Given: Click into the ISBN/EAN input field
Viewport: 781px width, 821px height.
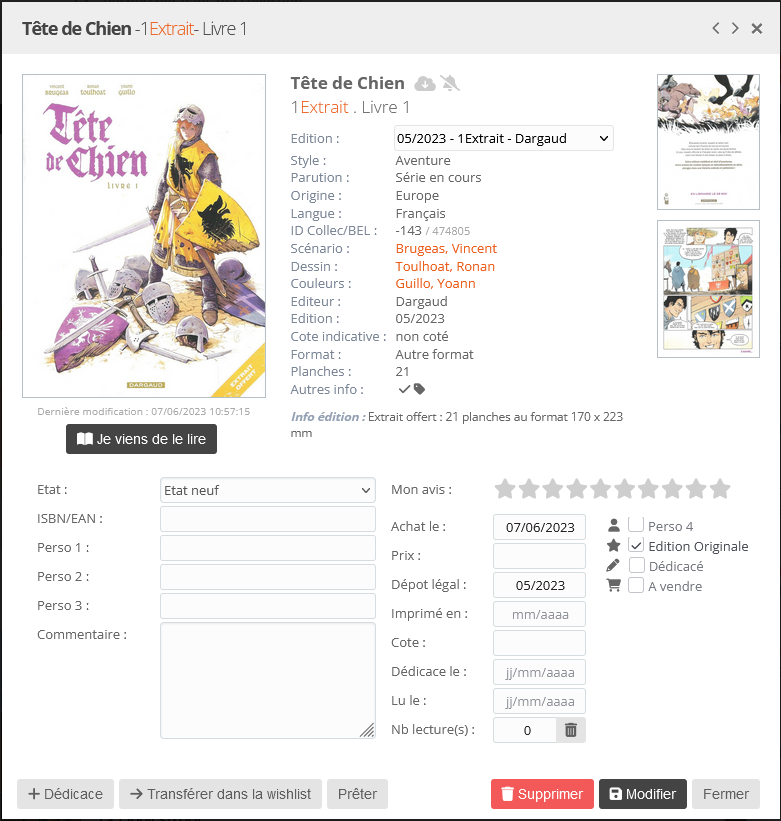Looking at the screenshot, I should point(267,519).
